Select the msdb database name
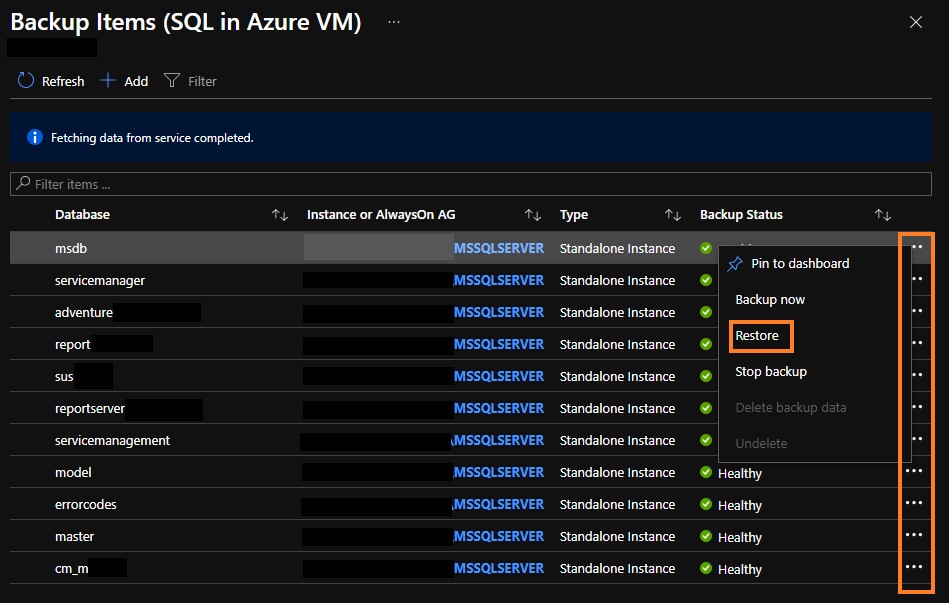The image size is (949, 603). pos(71,248)
